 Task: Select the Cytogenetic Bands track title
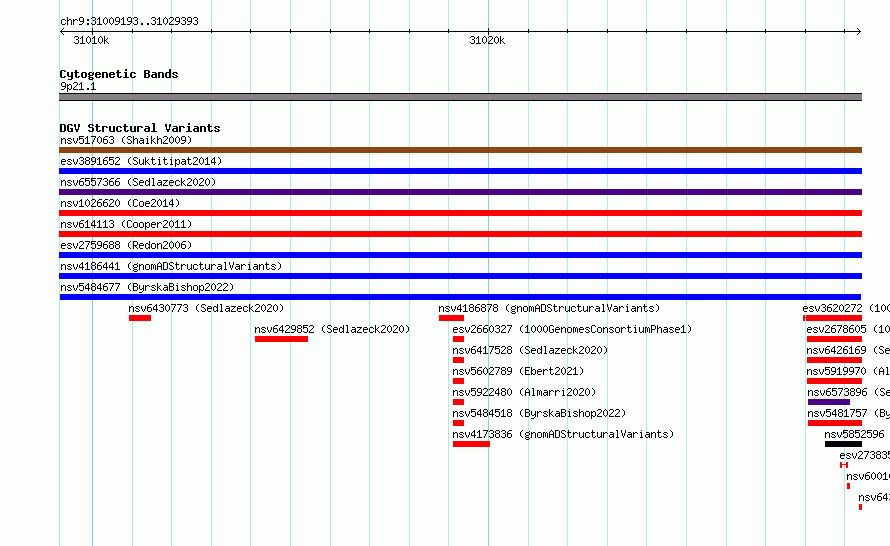click(x=119, y=74)
